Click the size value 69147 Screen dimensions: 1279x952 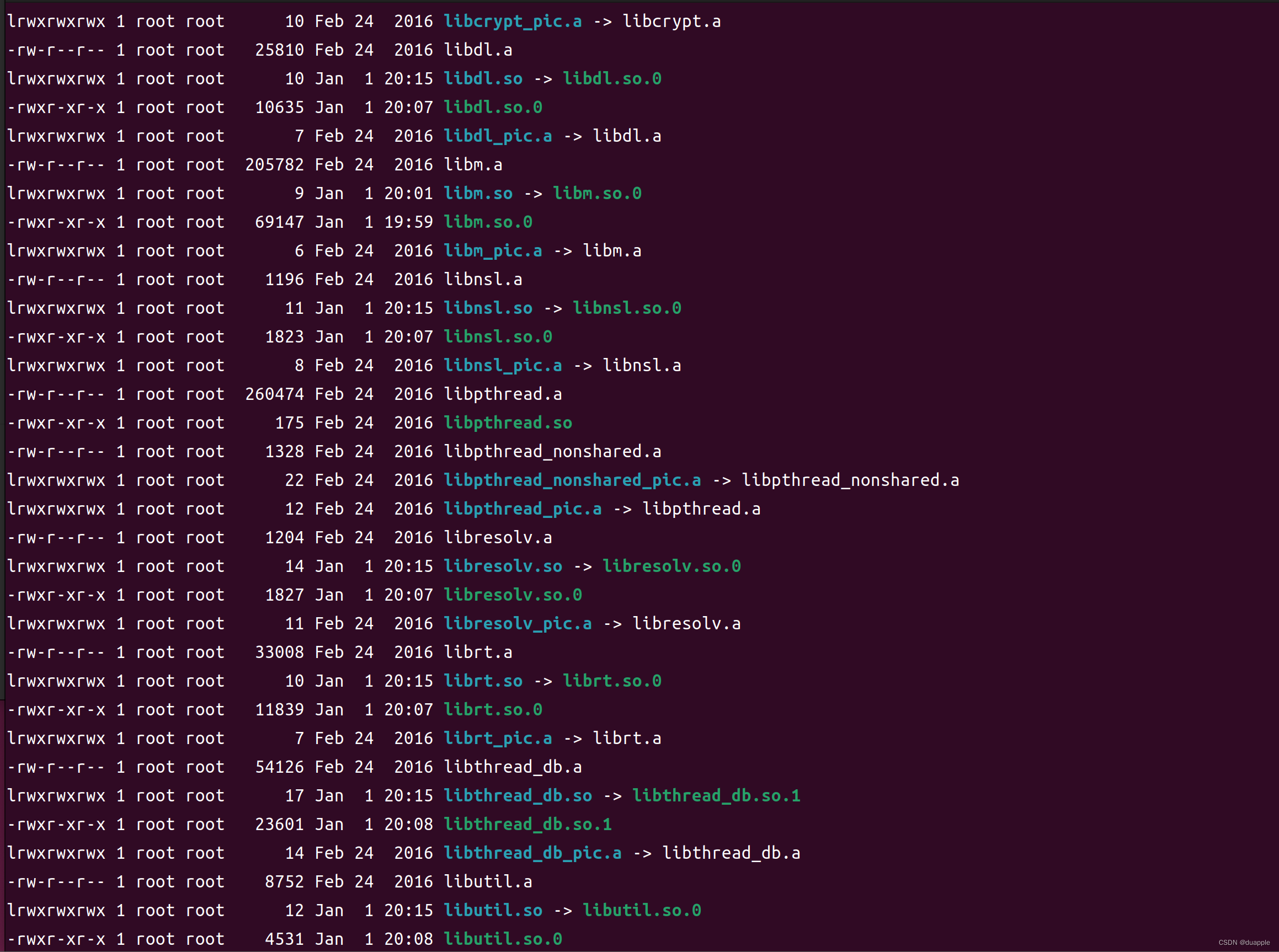[x=279, y=222]
